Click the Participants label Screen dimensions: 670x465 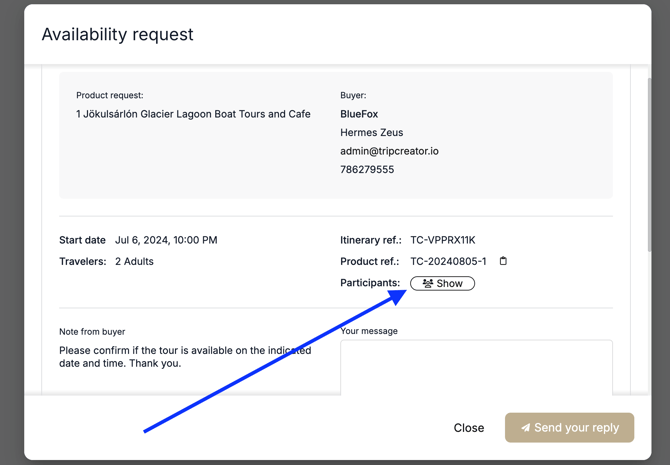[x=370, y=283]
